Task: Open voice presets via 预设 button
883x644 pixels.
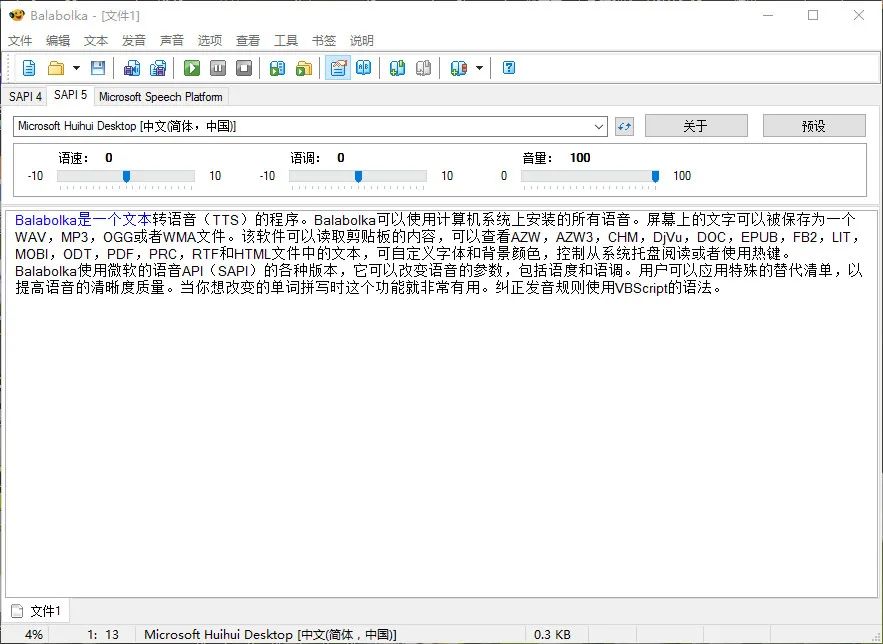Action: pyautogui.click(x=815, y=125)
